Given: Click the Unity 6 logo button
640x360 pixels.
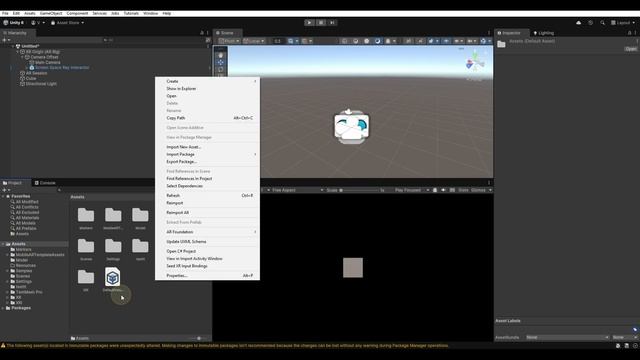Looking at the screenshot, I should point(13,23).
